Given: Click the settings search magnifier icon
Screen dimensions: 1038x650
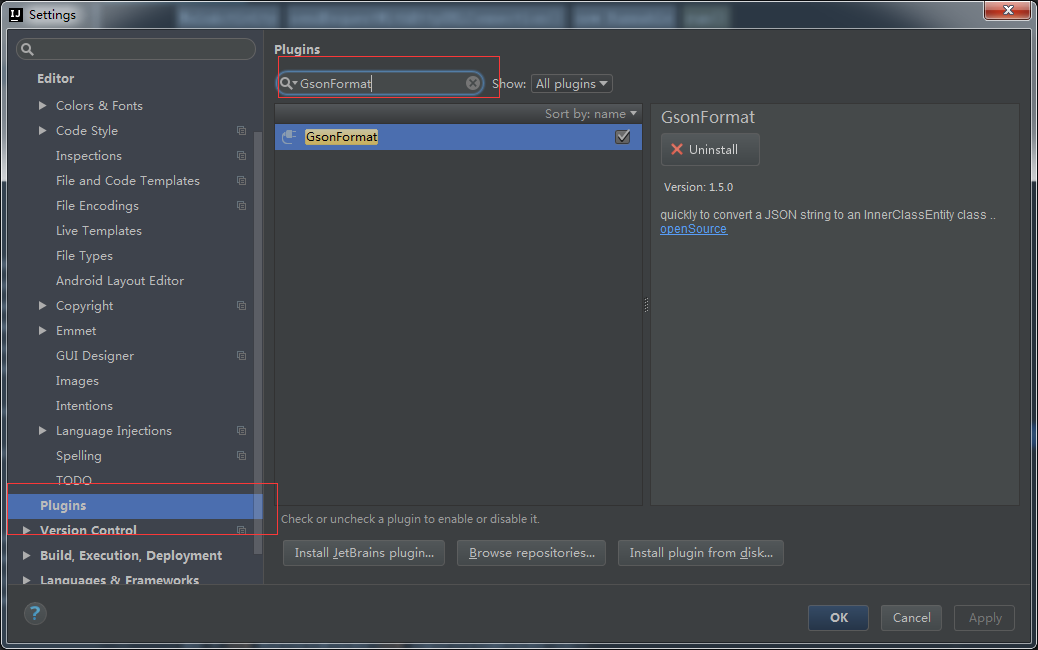Looking at the screenshot, I should click(27, 49).
